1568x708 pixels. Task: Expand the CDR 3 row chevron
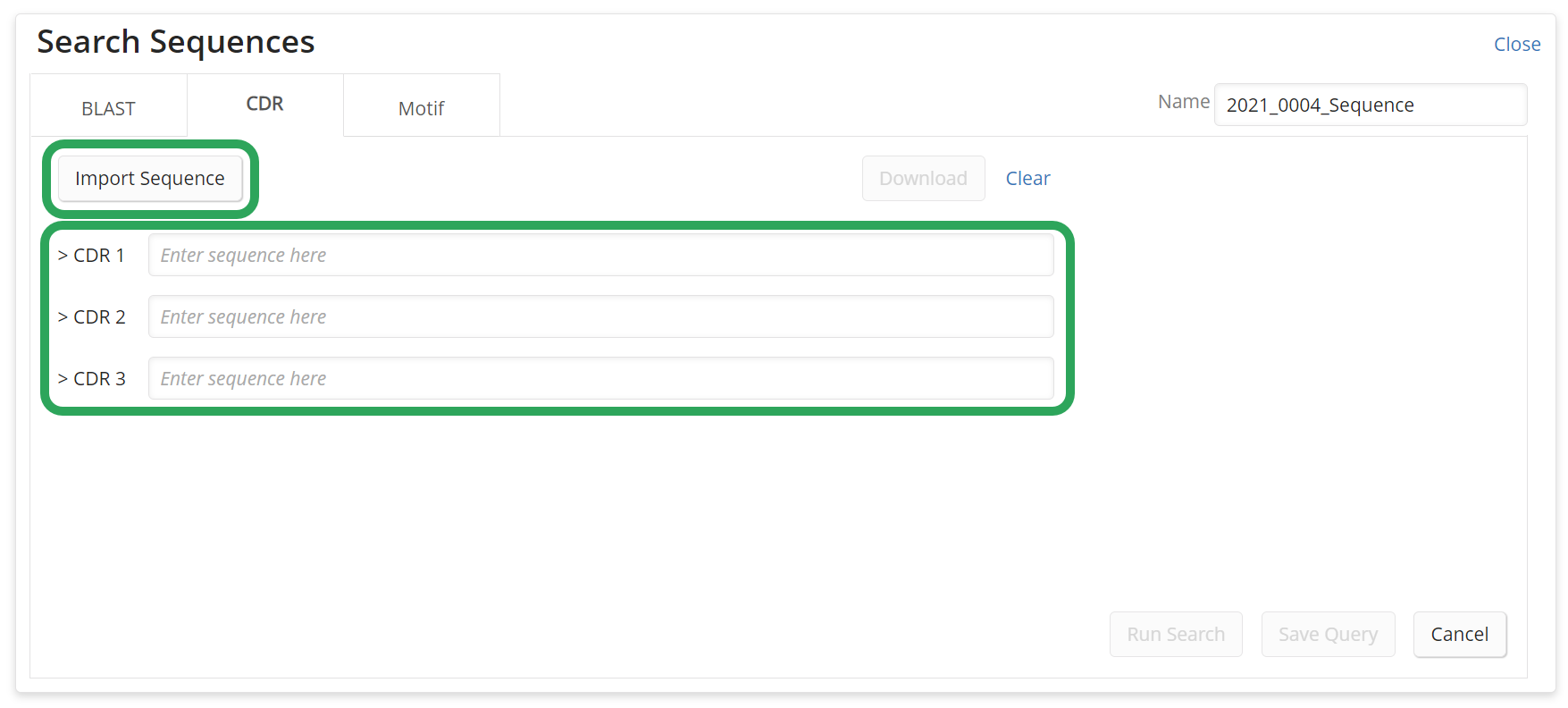pyautogui.click(x=63, y=379)
